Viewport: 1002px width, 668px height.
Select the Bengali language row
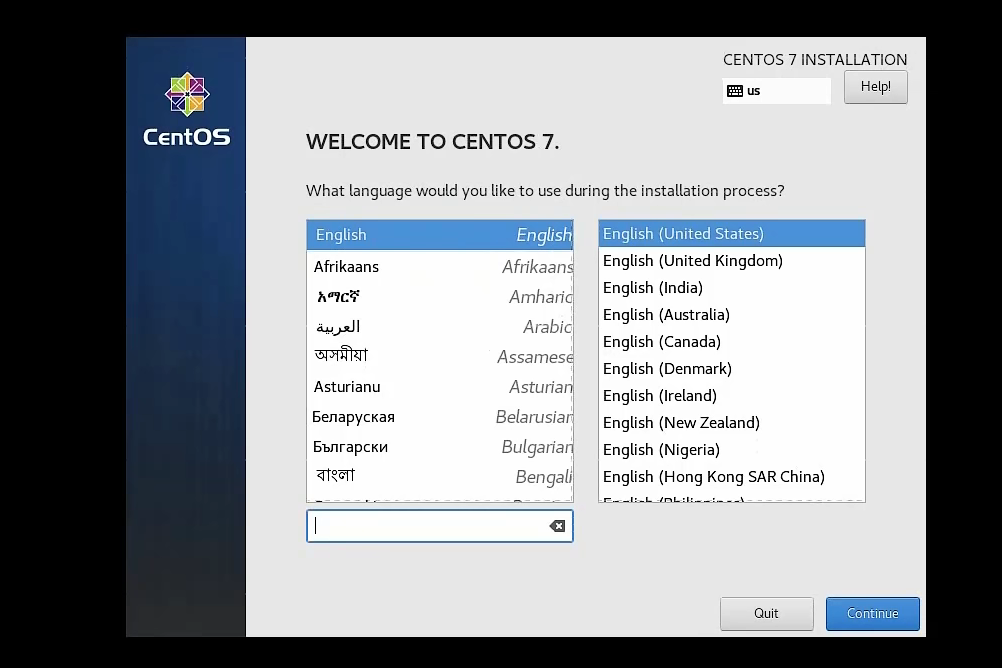[x=440, y=477]
